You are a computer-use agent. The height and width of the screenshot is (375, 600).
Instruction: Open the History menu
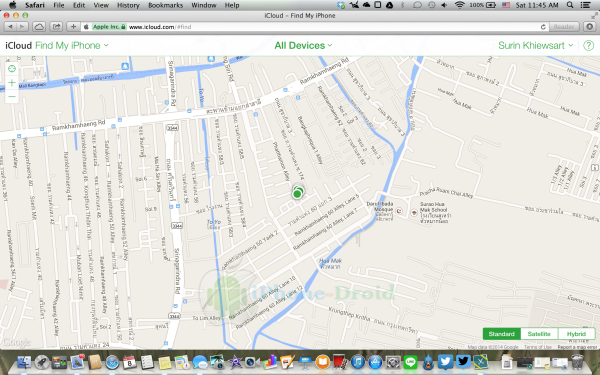(x=128, y=5)
